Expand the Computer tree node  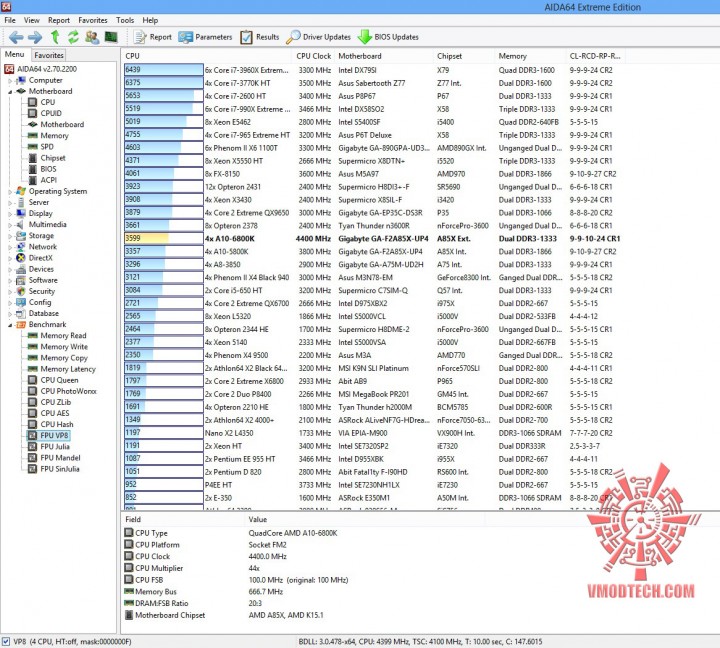point(10,80)
